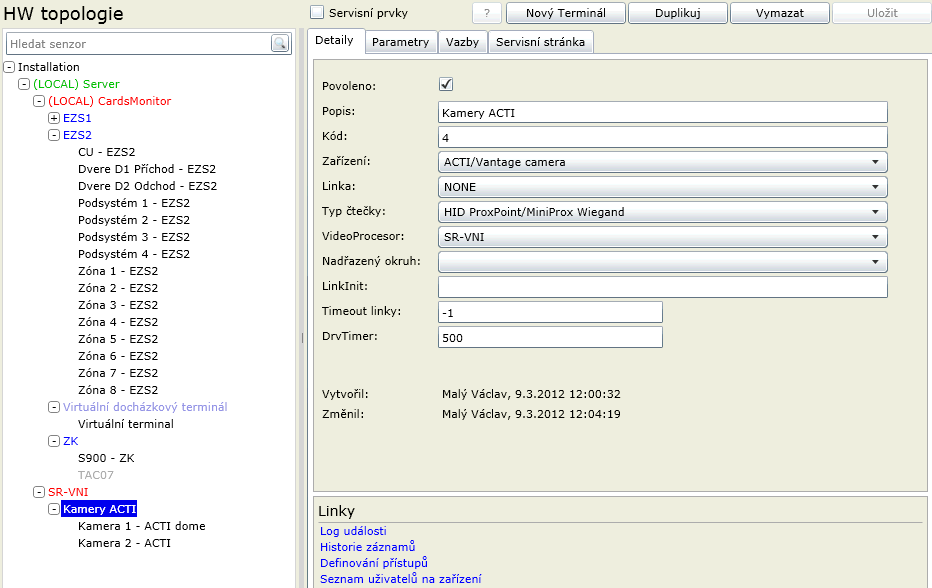
Task: Expand the EZS1 node
Action: 53,118
